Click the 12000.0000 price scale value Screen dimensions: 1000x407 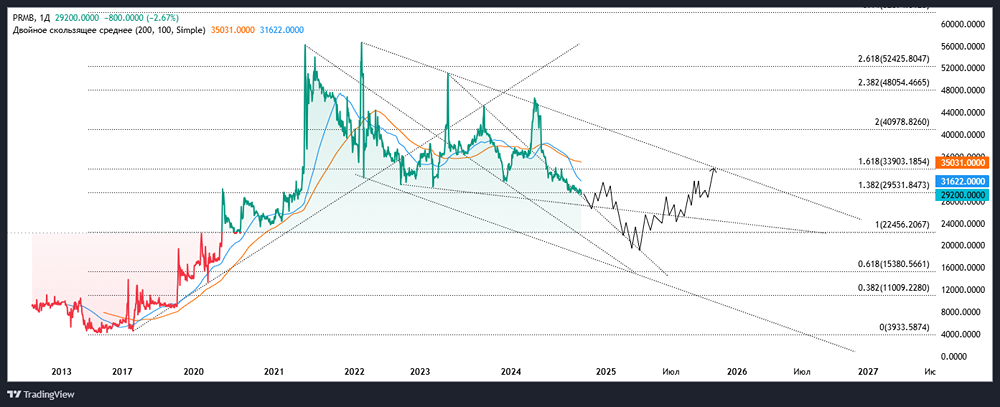point(963,290)
